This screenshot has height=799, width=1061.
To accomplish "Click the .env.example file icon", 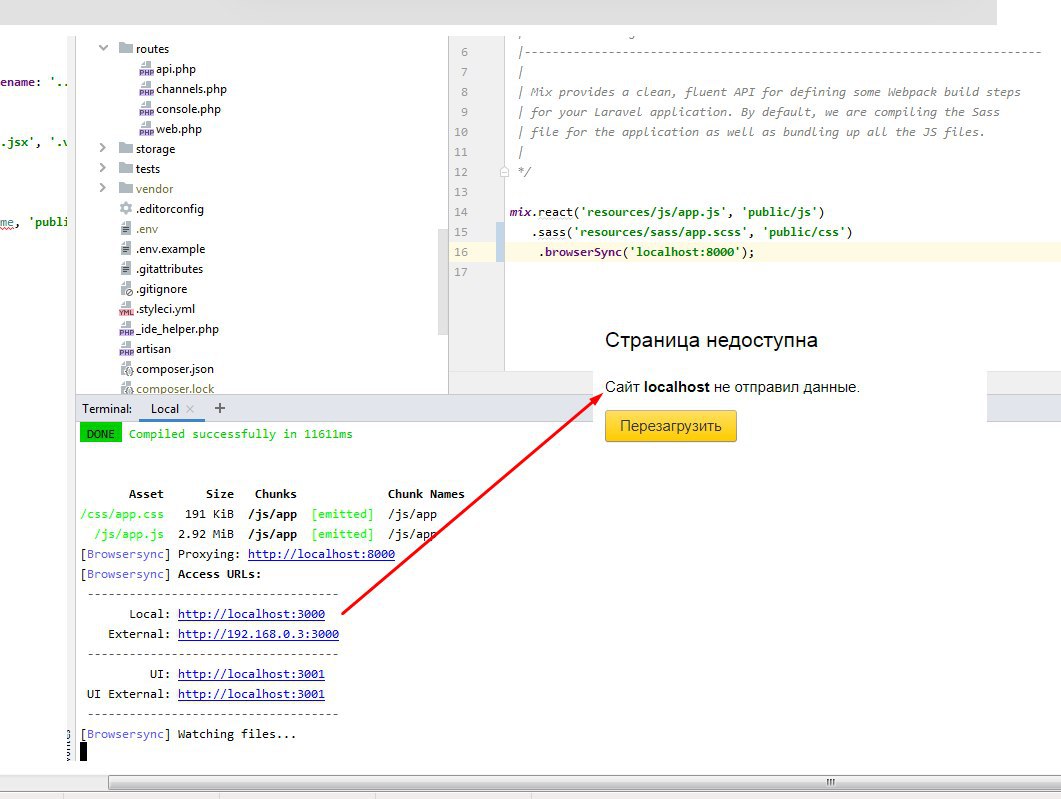I will point(126,248).
